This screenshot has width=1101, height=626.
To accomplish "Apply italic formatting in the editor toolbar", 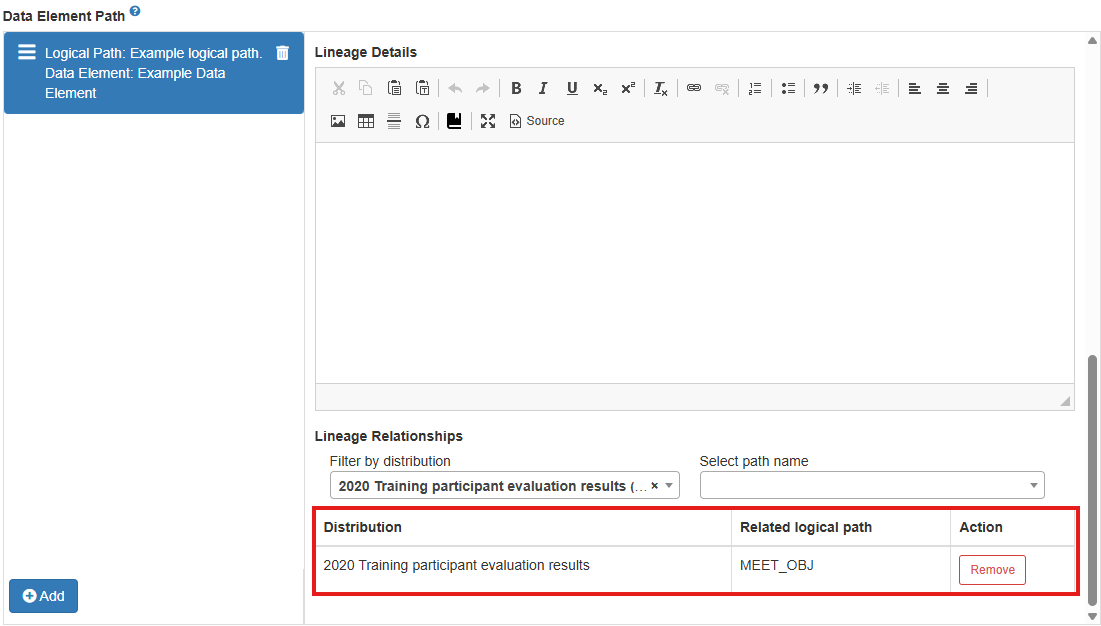I will [x=543, y=88].
